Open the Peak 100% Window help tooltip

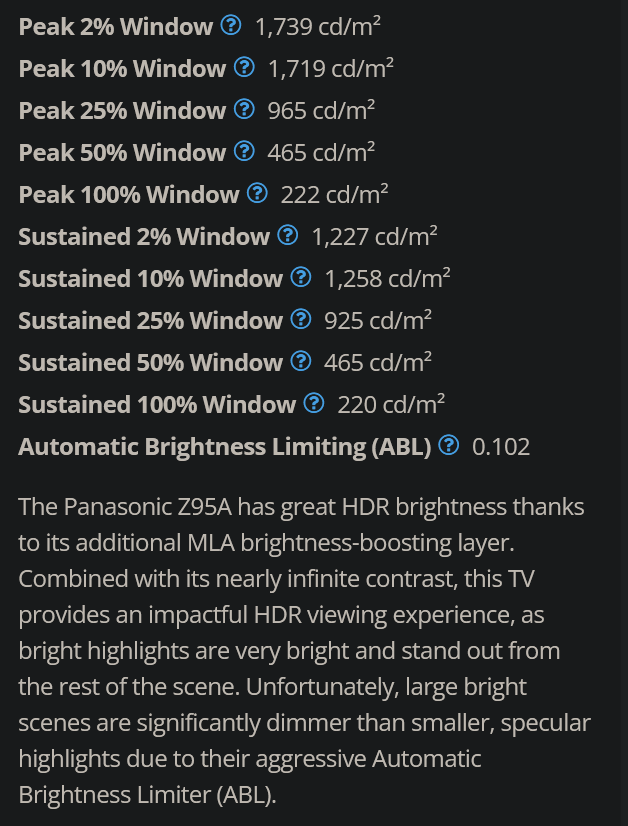(258, 193)
